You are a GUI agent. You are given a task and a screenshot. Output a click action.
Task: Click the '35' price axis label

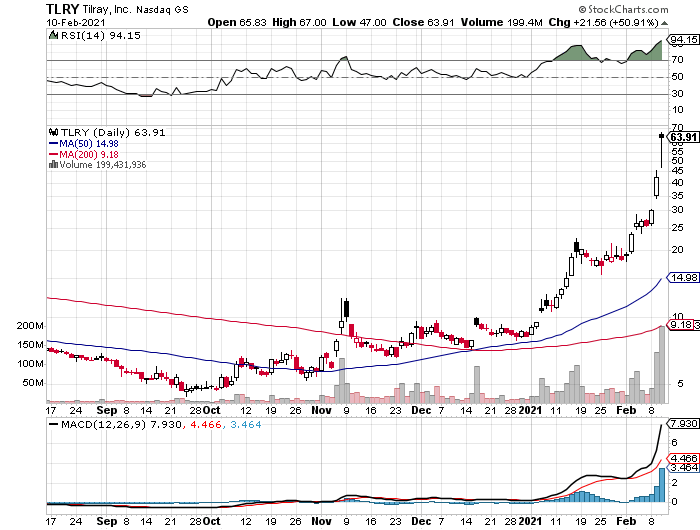click(677, 196)
